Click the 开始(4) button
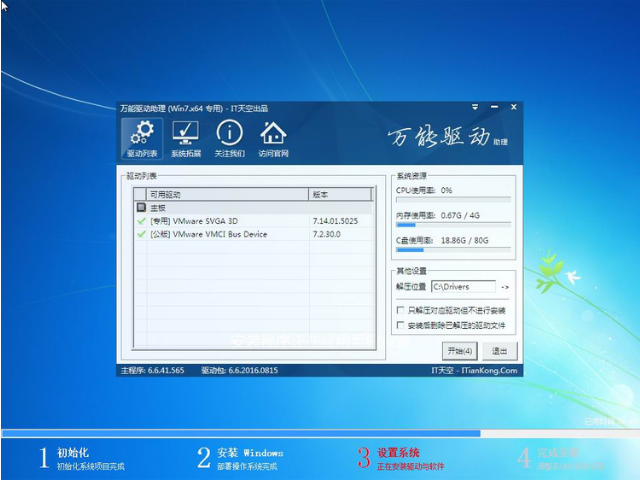This screenshot has height=481, width=640. click(x=460, y=351)
